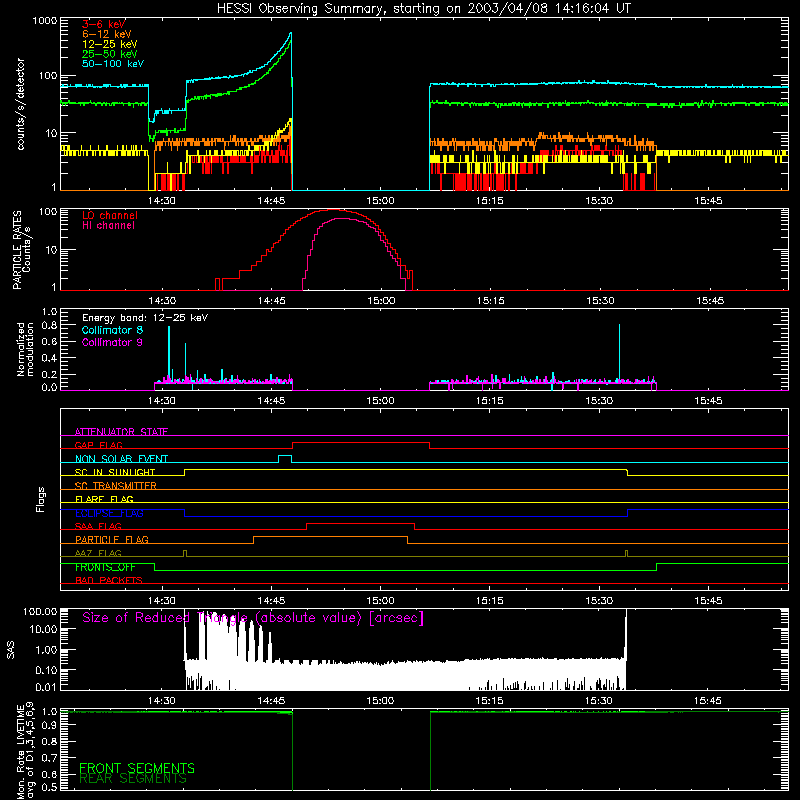Image resolution: width=800 pixels, height=800 pixels.
Task: Select the 50-100 keV legend label
Action: coord(113,64)
